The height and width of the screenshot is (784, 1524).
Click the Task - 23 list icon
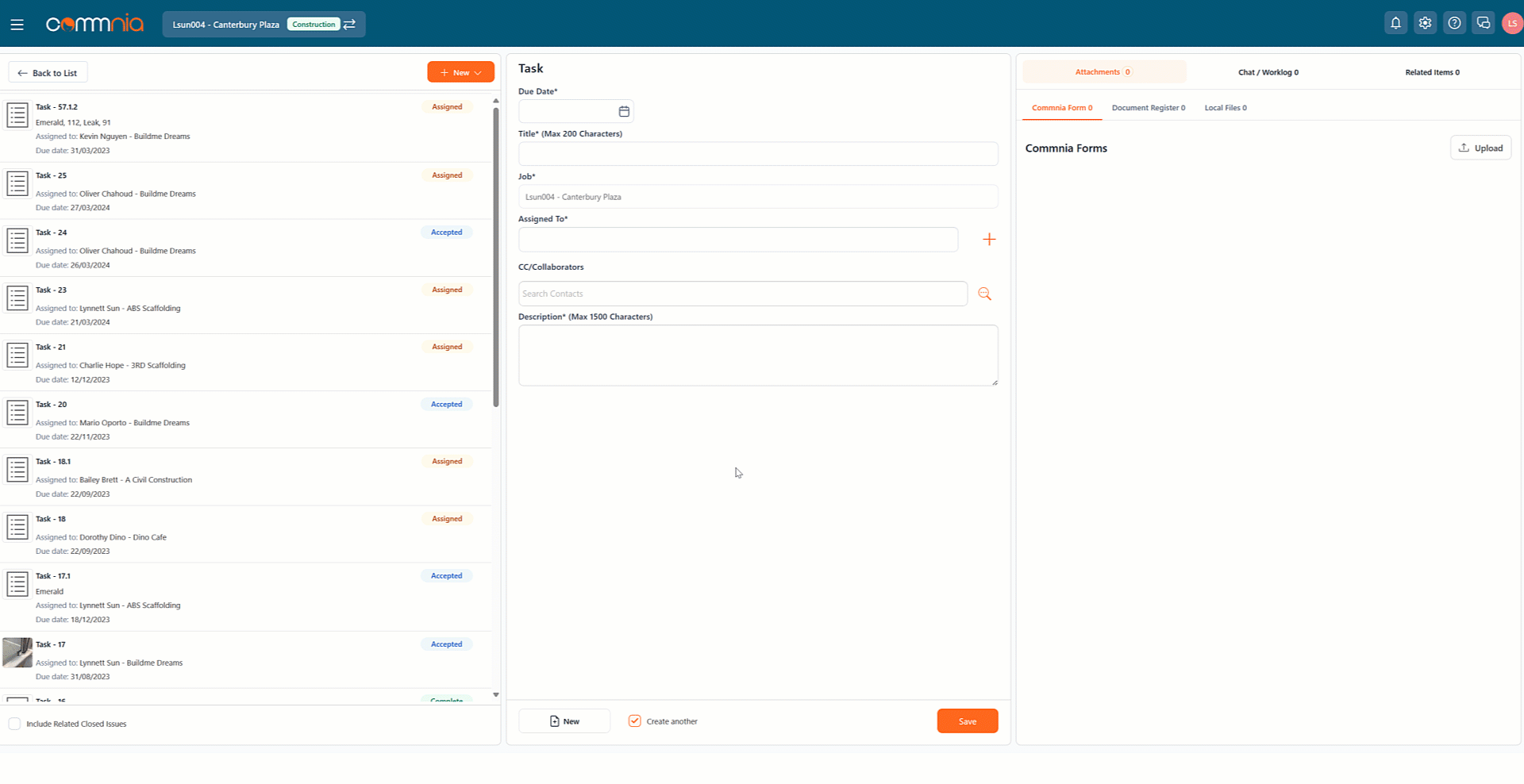[17, 298]
